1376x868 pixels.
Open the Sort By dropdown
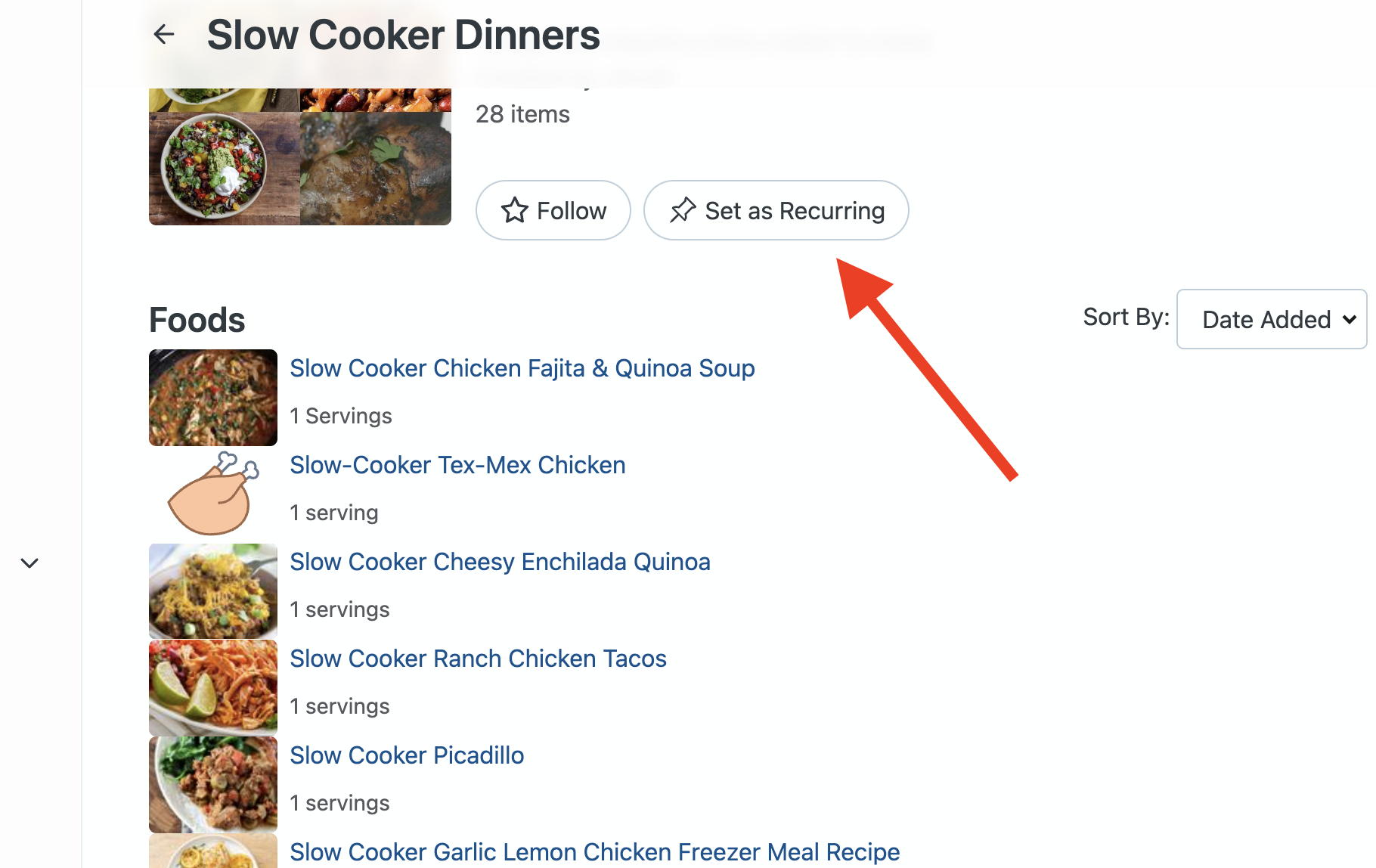click(1271, 319)
